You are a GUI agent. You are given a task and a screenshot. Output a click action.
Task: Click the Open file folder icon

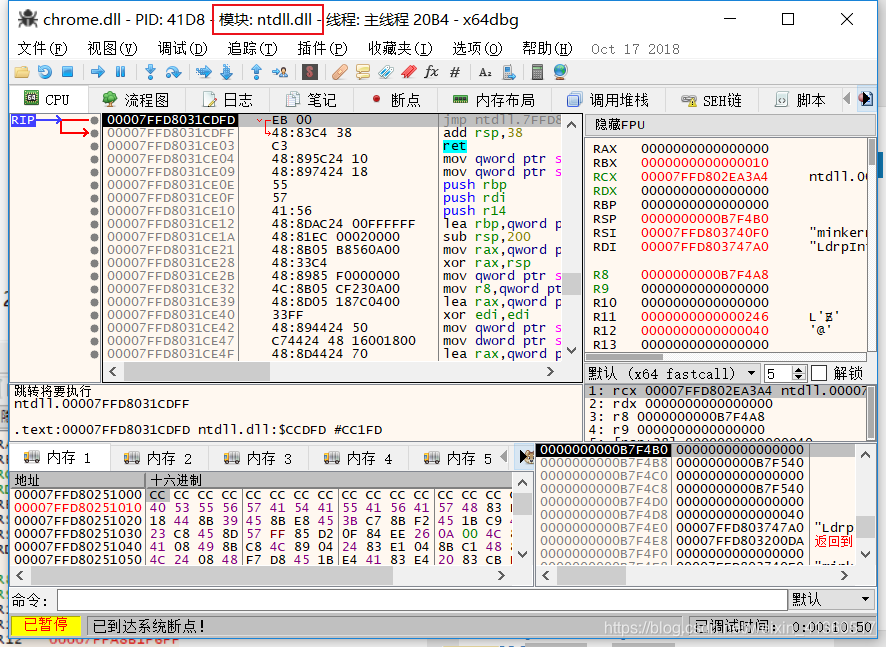(x=22, y=72)
